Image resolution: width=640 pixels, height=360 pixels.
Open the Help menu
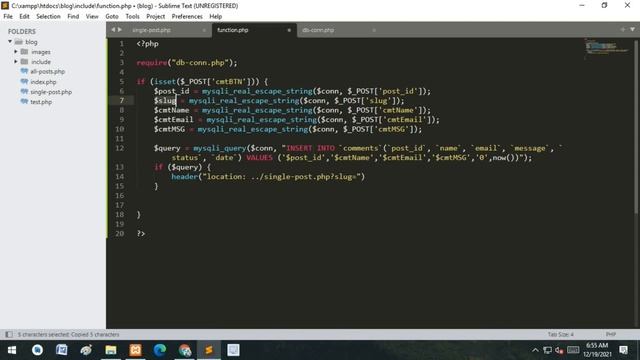[x=216, y=16]
